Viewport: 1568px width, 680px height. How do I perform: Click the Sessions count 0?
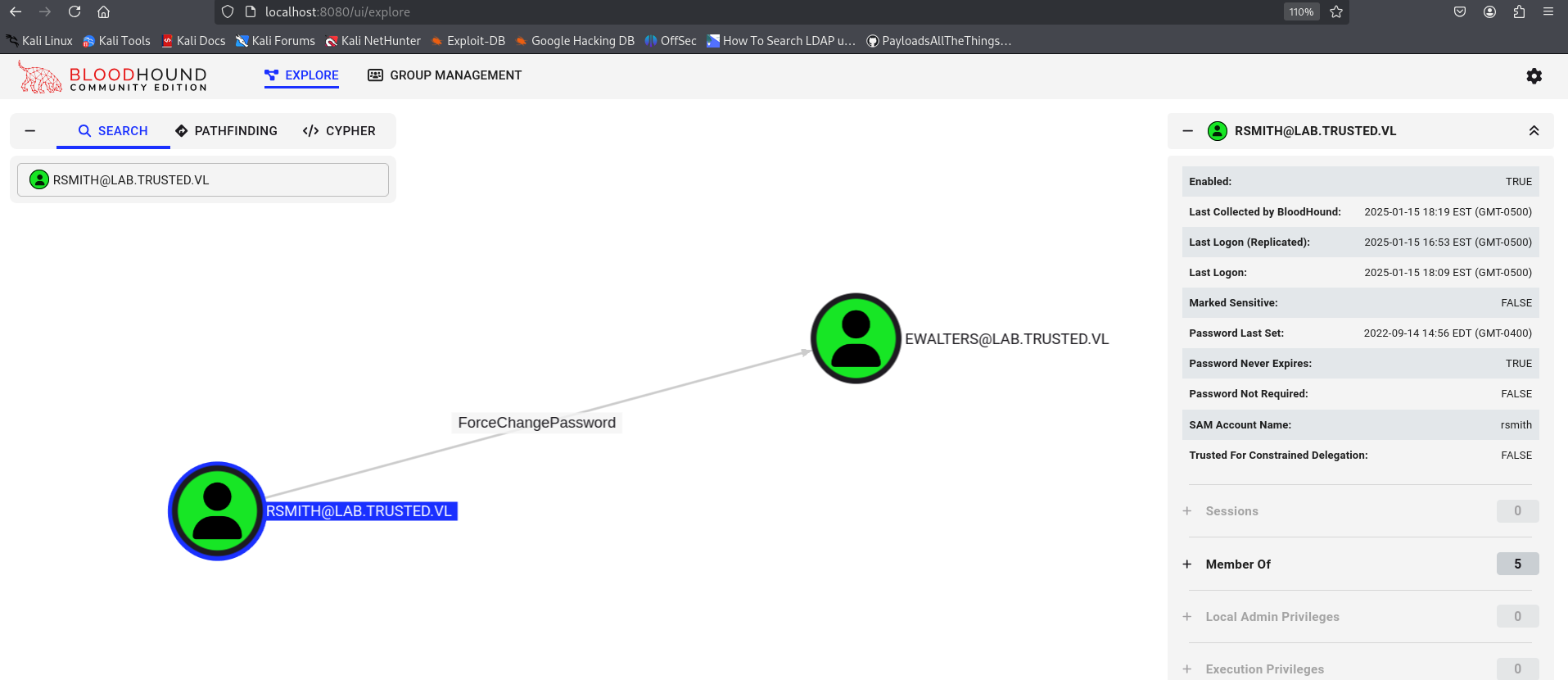pos(1517,511)
